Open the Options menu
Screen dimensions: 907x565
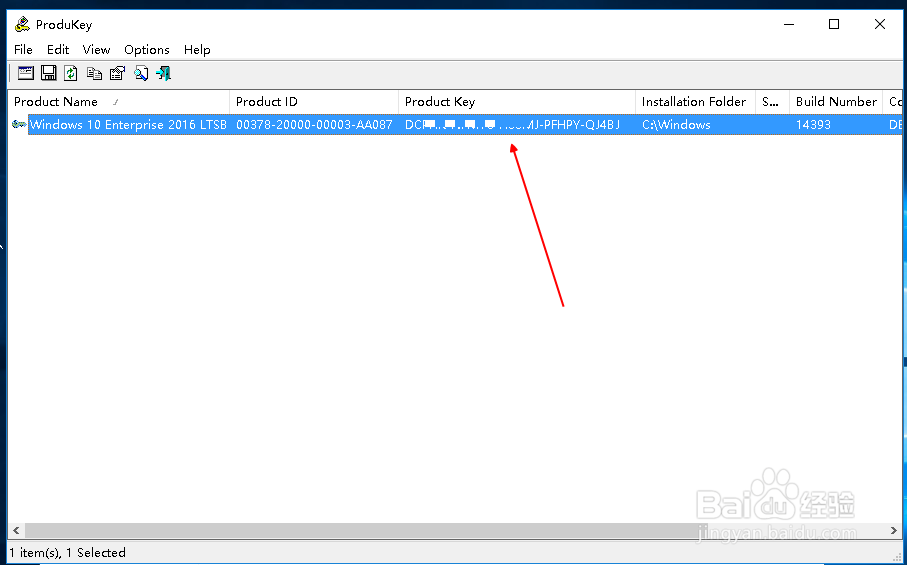point(147,50)
